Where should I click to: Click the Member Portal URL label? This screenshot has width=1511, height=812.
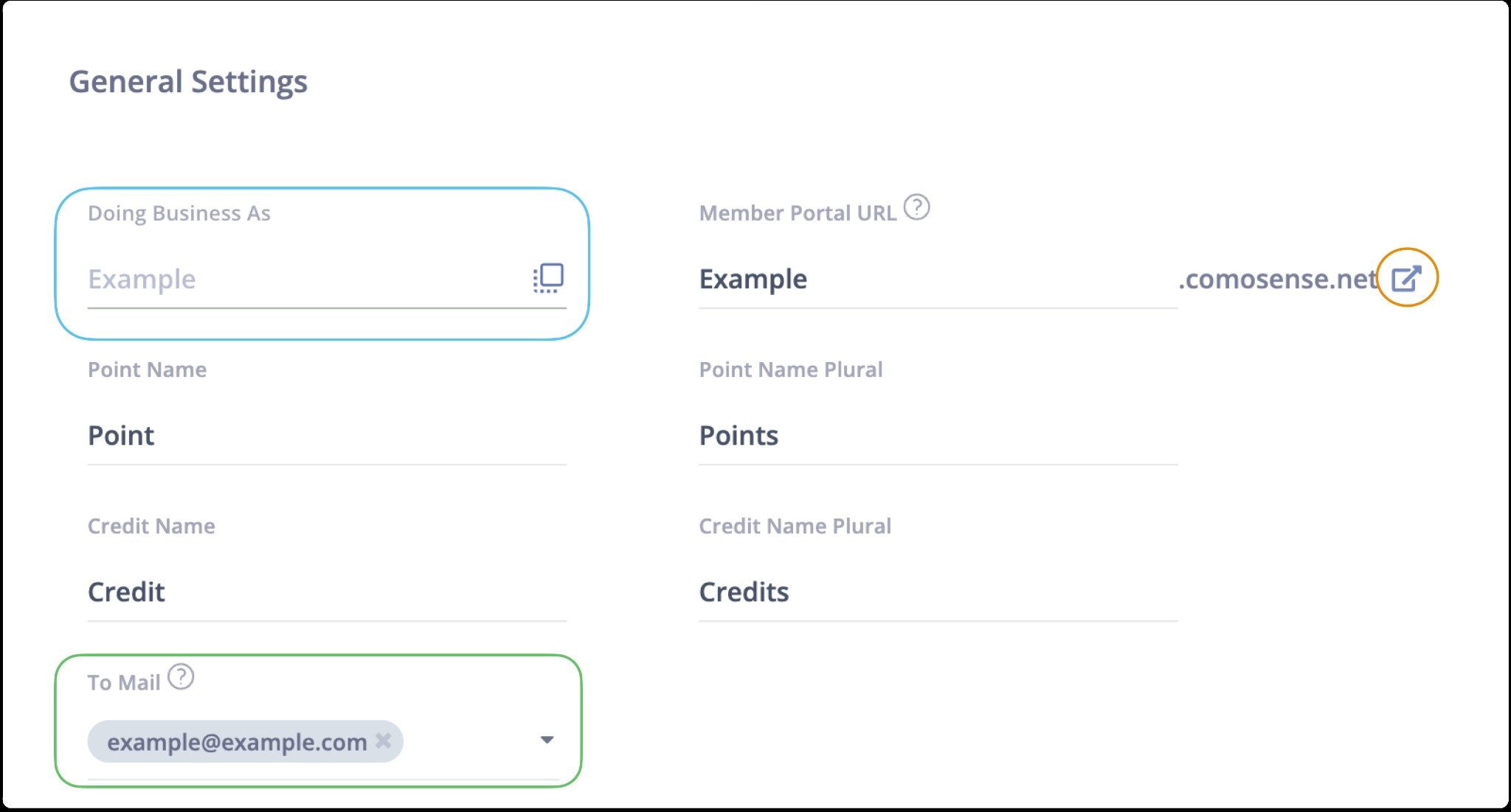coord(798,213)
